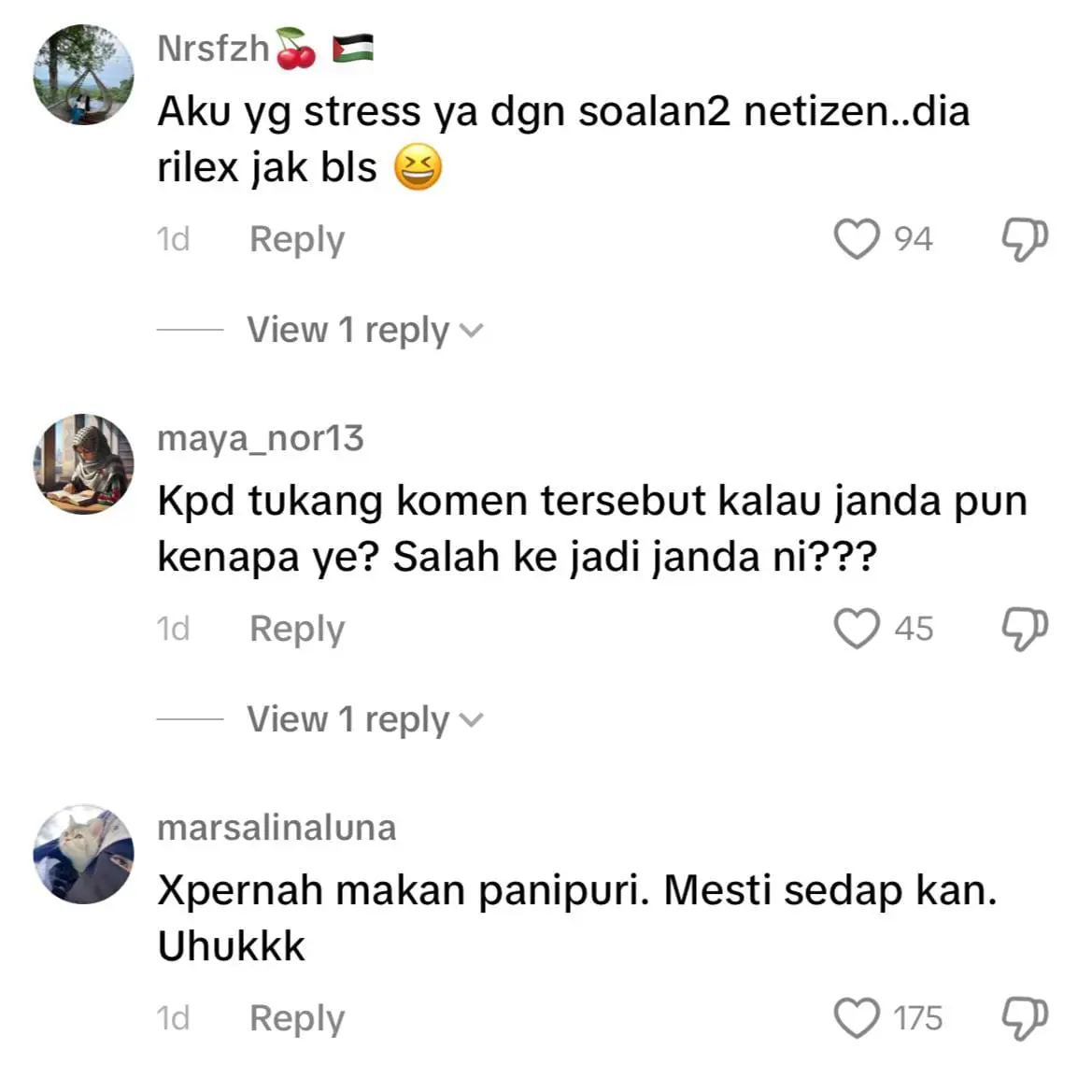Reply to maya_nor13's comment
Image resolution: width=1092 pixels, height=1092 pixels.
coord(297,630)
